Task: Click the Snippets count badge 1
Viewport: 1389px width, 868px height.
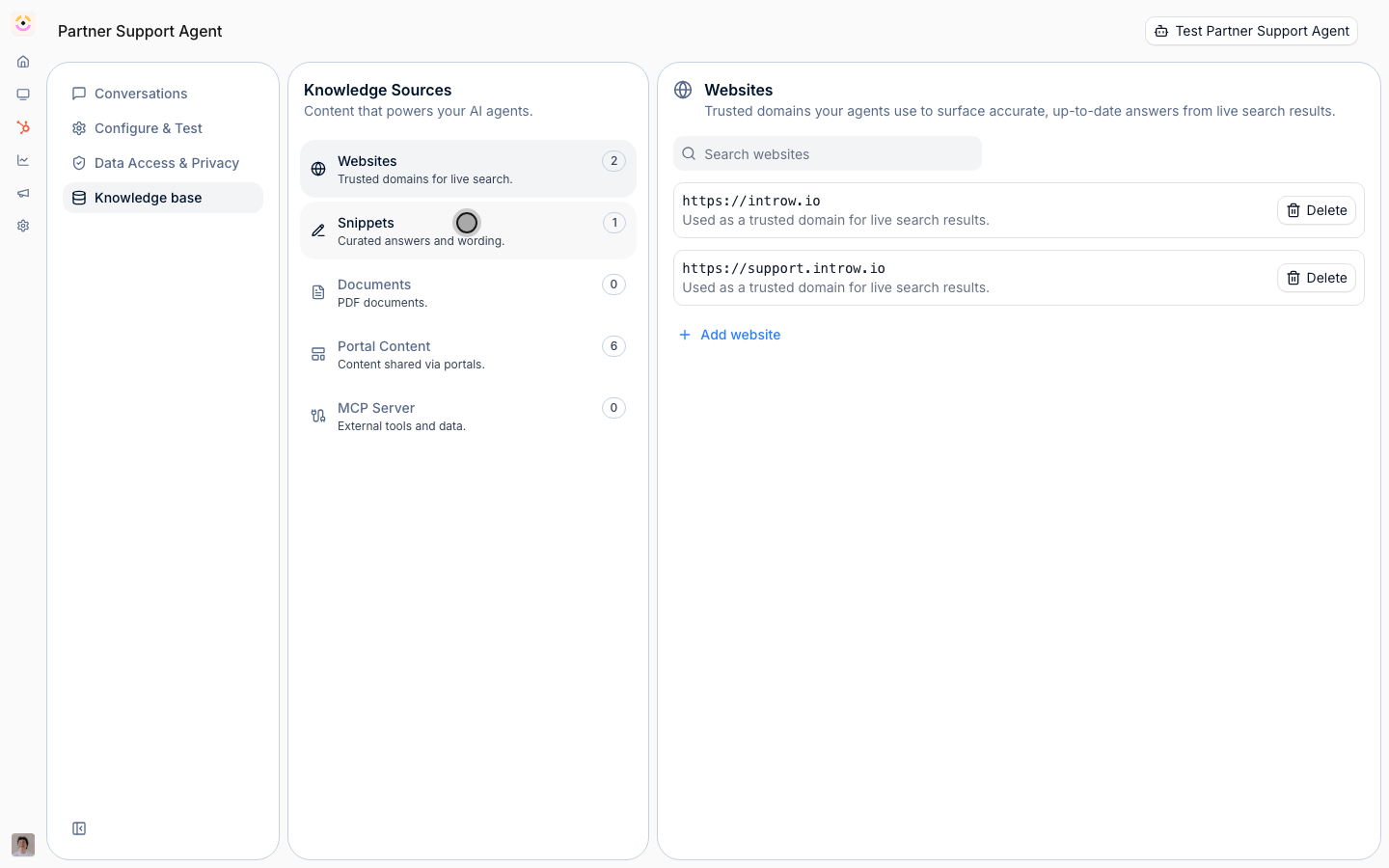Action: [x=613, y=223]
